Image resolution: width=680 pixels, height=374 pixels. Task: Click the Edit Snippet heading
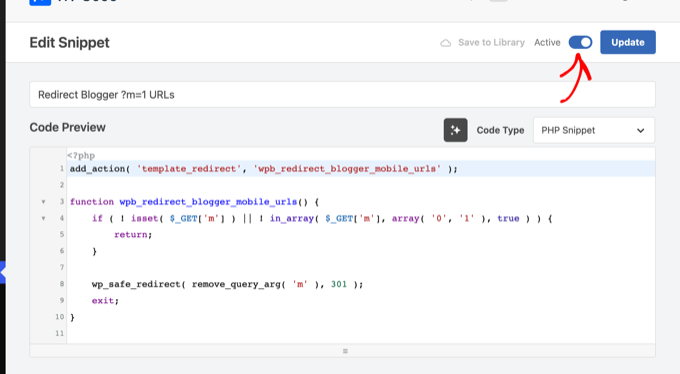tap(69, 43)
